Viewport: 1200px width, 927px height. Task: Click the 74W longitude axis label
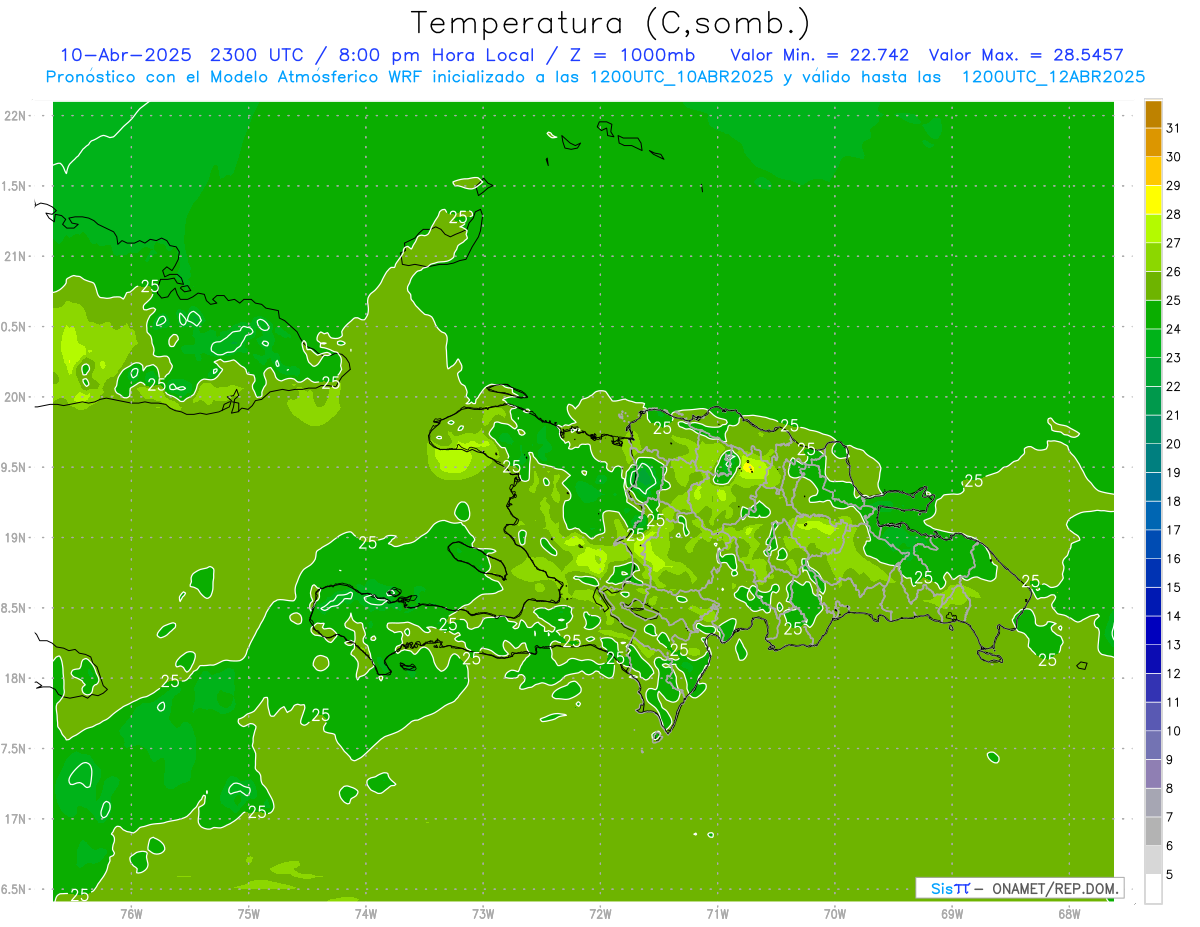pos(366,914)
